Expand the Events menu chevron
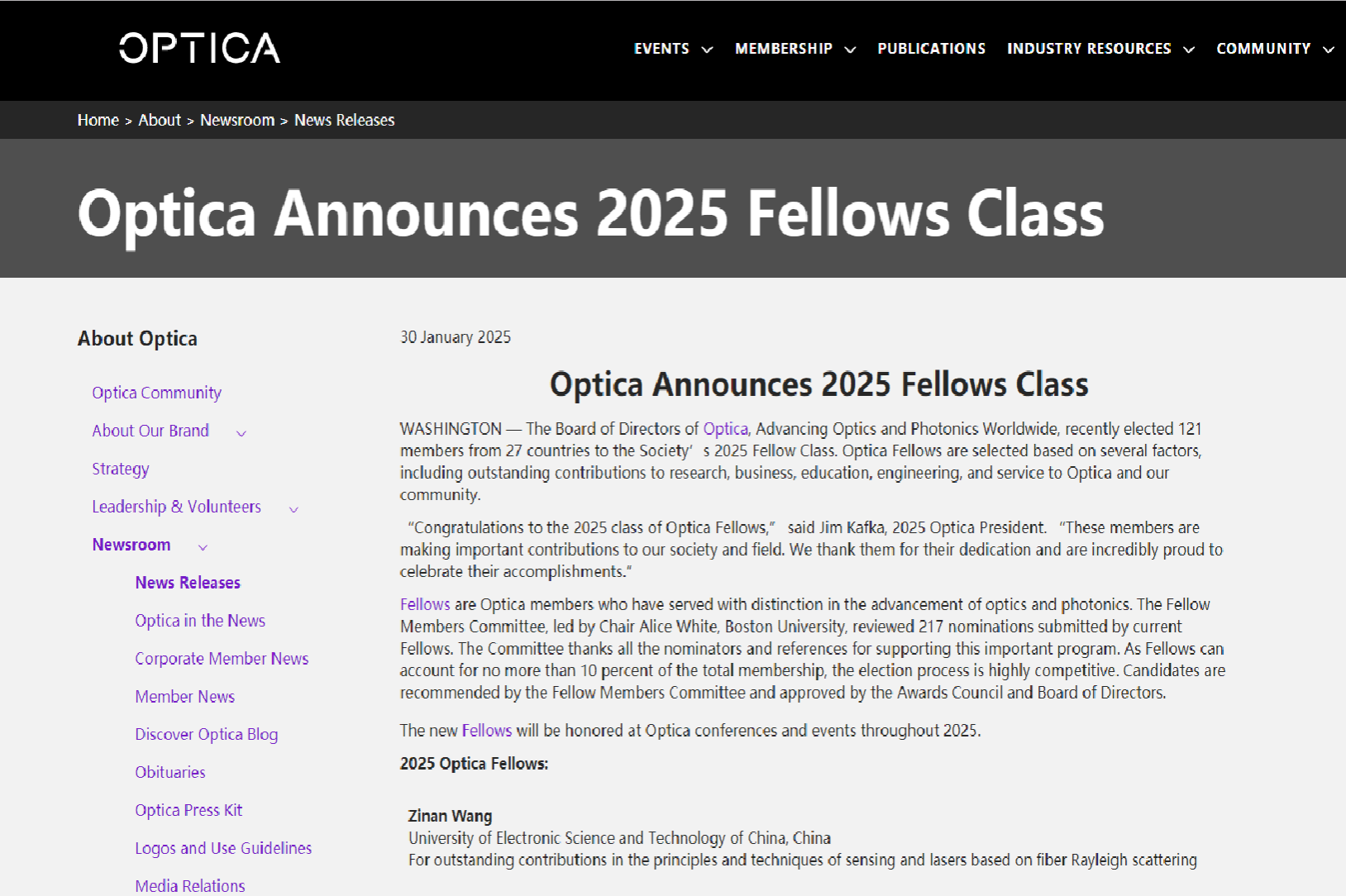The width and height of the screenshot is (1346, 896). pos(707,50)
